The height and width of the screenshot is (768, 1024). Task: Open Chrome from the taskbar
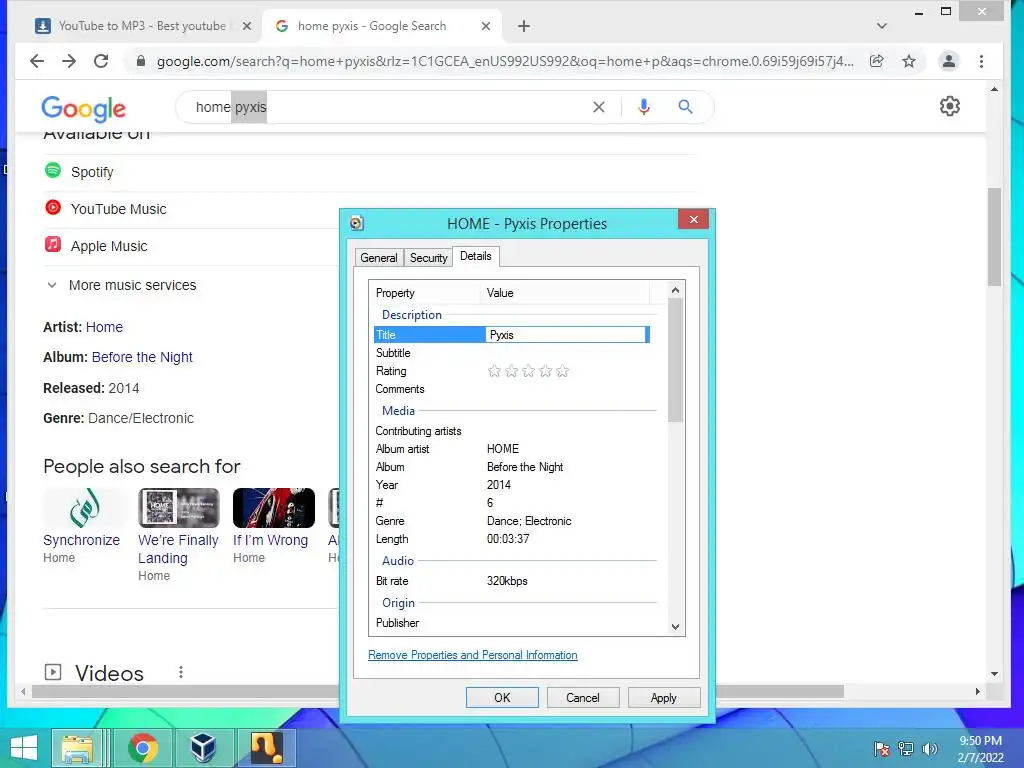tap(142, 748)
